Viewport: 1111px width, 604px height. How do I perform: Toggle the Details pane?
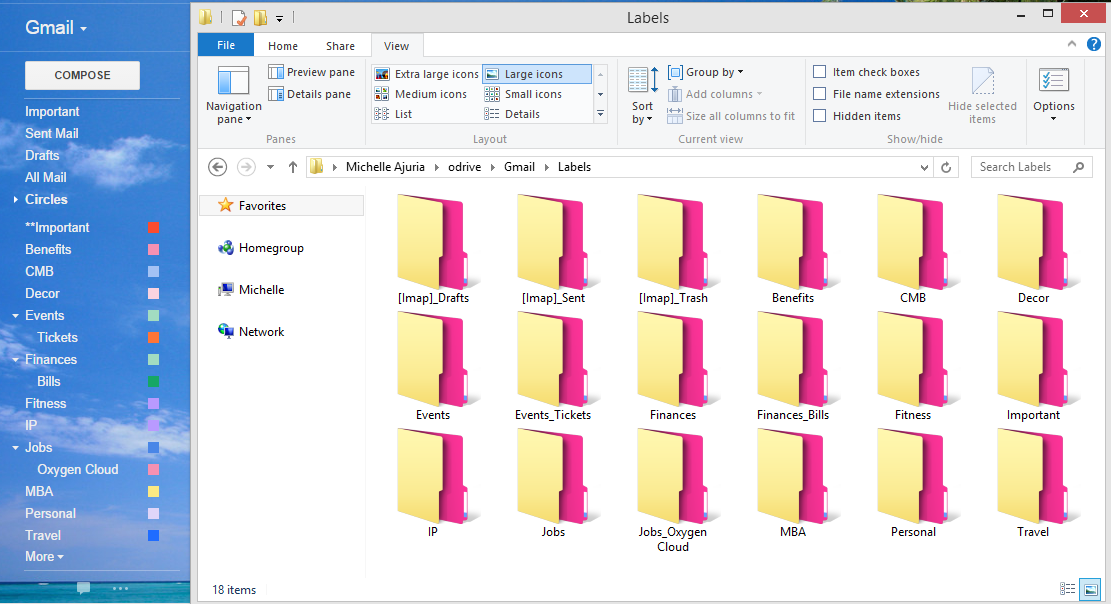310,94
